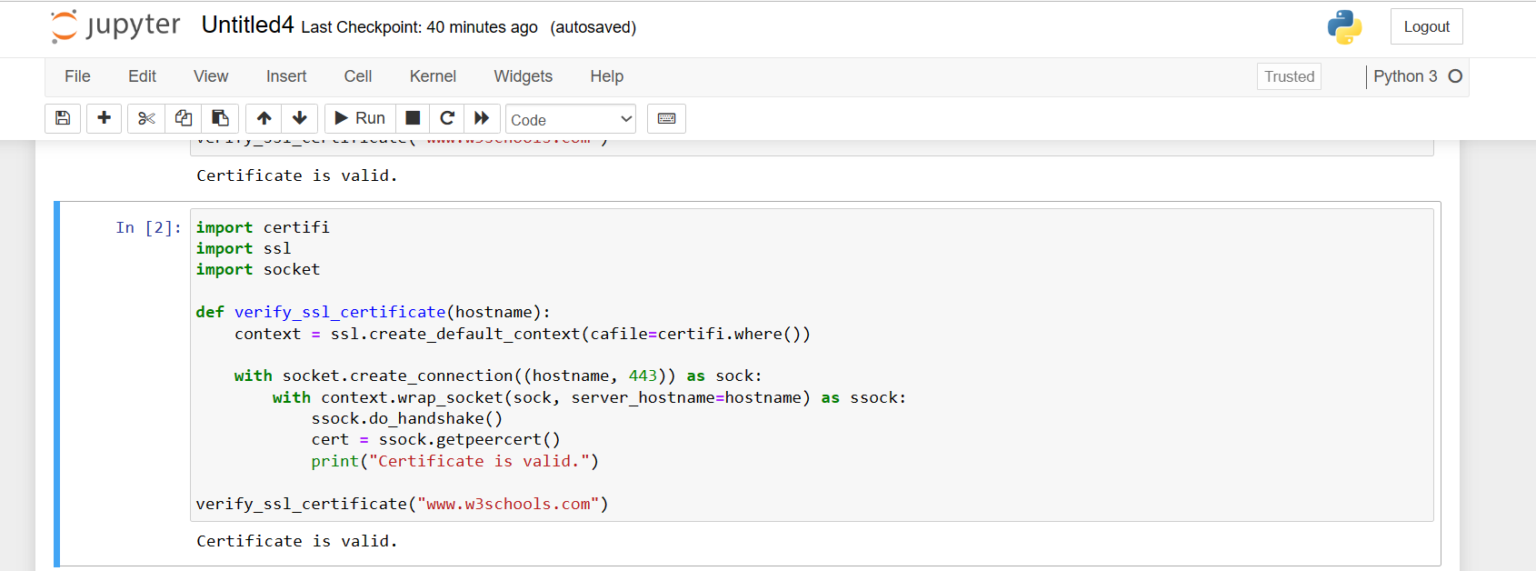This screenshot has height=571, width=1536.
Task: Open the Widgets menu
Action: (523, 76)
